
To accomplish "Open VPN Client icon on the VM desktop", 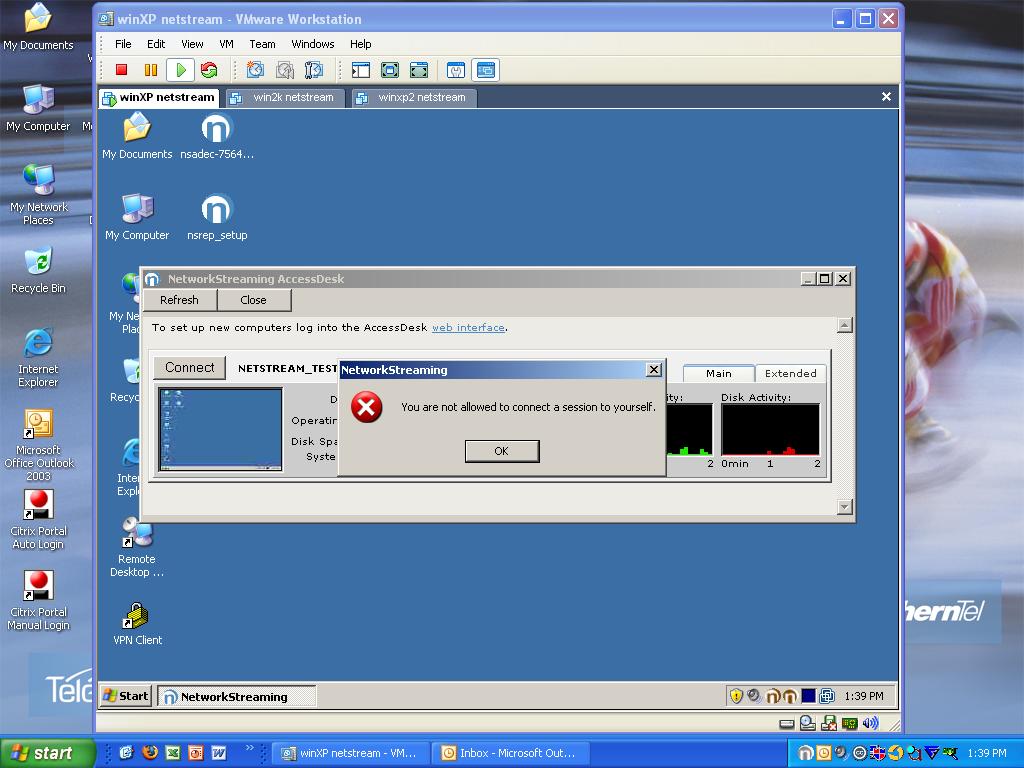I will click(x=137, y=624).
